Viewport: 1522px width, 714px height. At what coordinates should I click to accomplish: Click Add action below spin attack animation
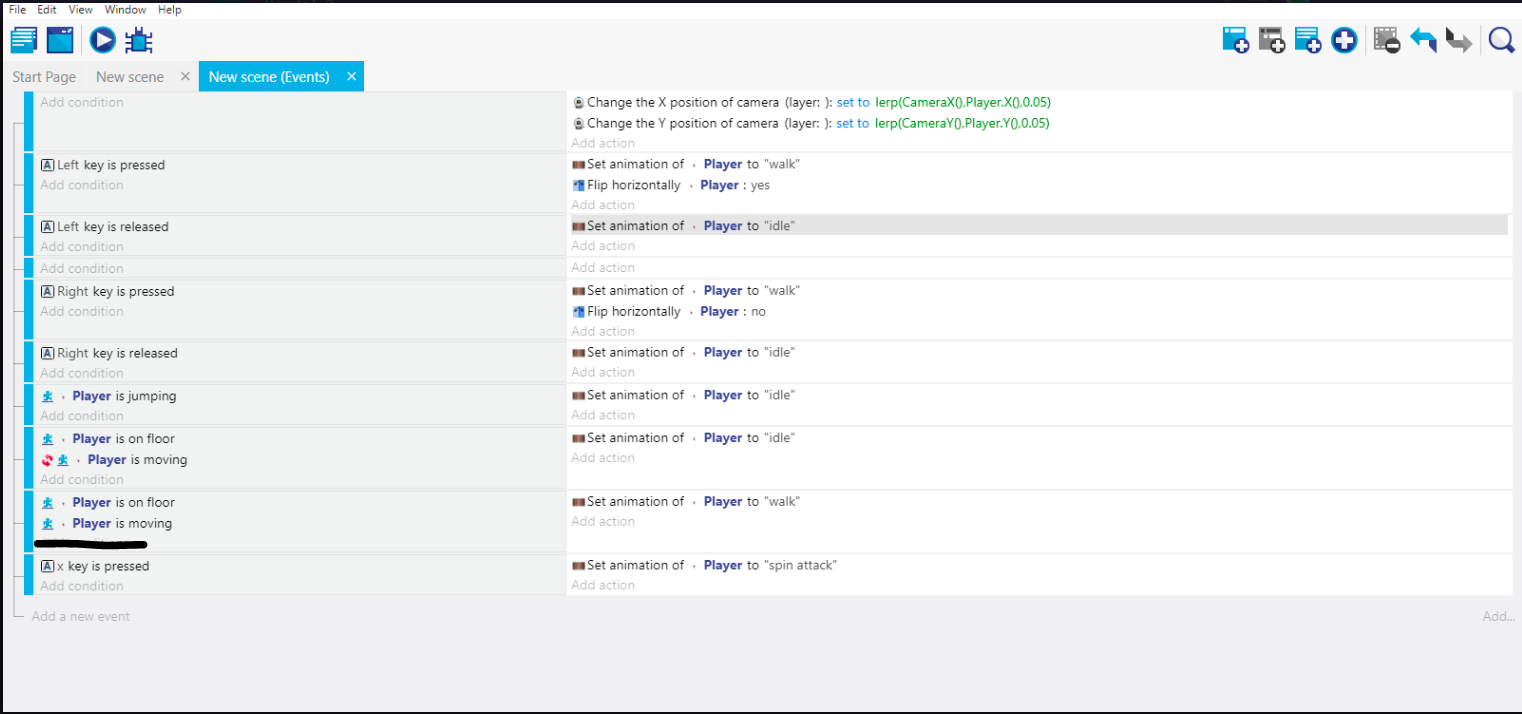click(x=602, y=585)
